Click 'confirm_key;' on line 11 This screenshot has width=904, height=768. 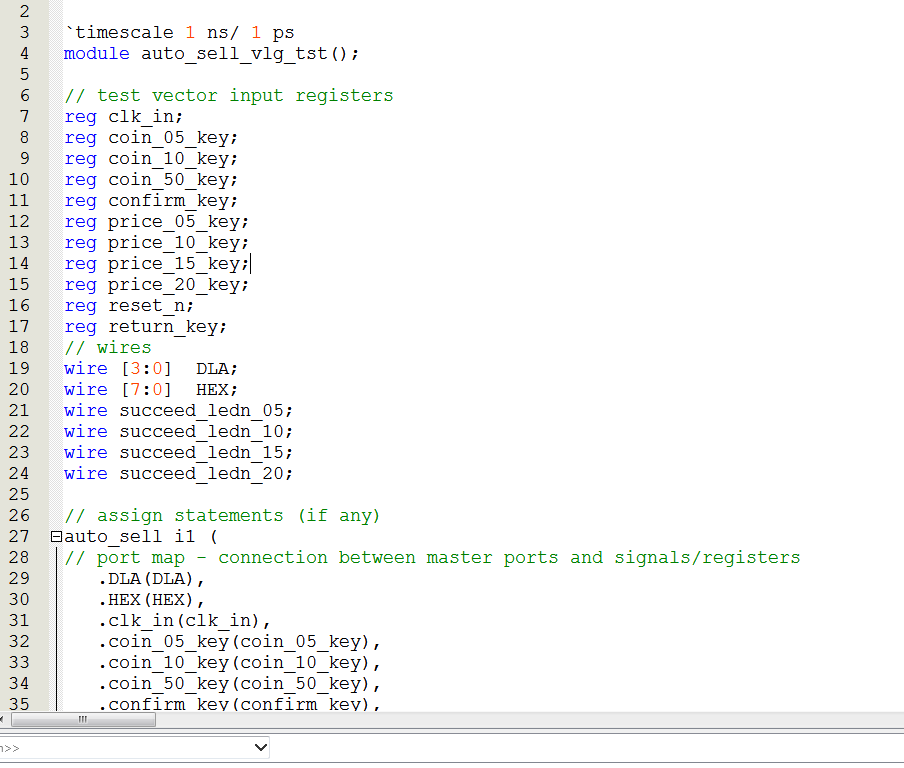pos(173,201)
